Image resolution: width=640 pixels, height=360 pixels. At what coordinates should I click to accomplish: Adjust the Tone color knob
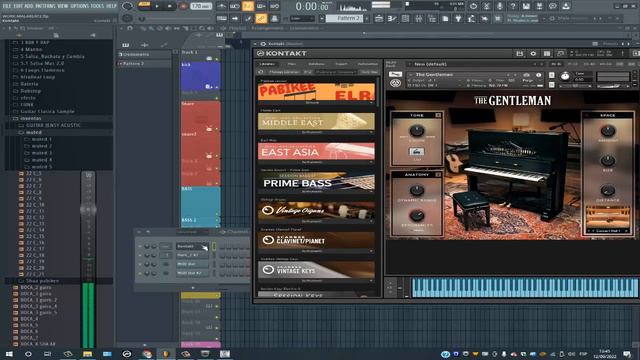[x=417, y=131]
